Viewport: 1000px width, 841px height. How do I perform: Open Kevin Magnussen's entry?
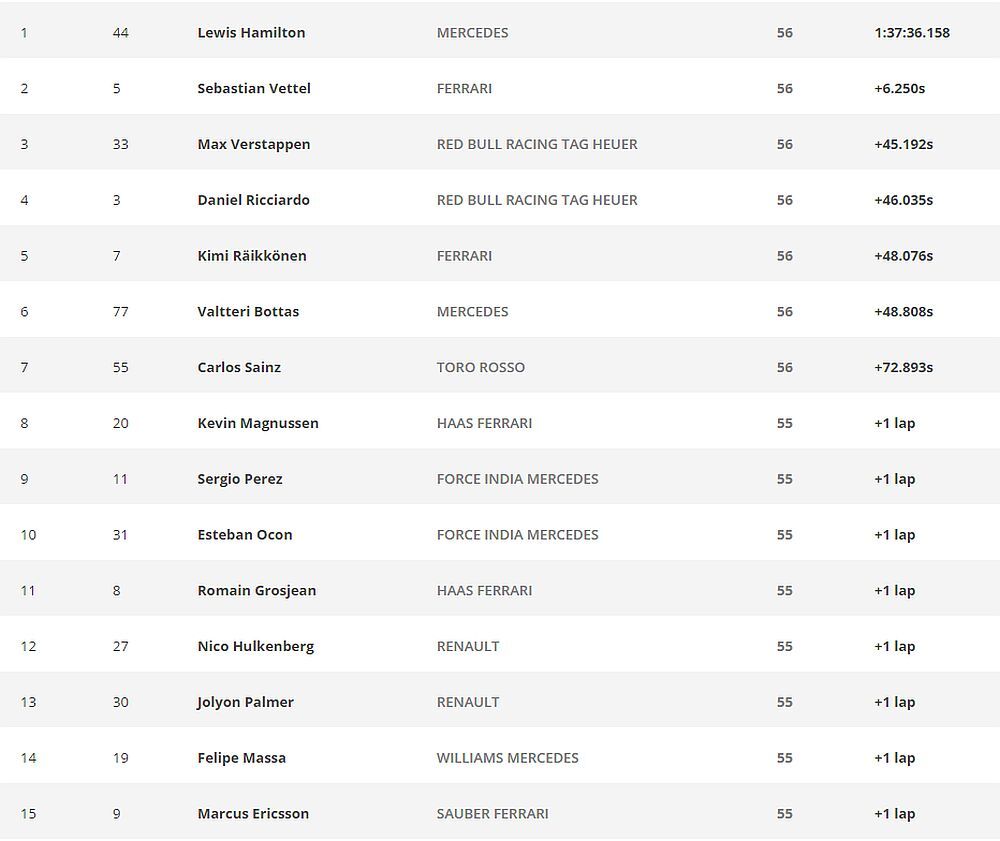pos(258,423)
